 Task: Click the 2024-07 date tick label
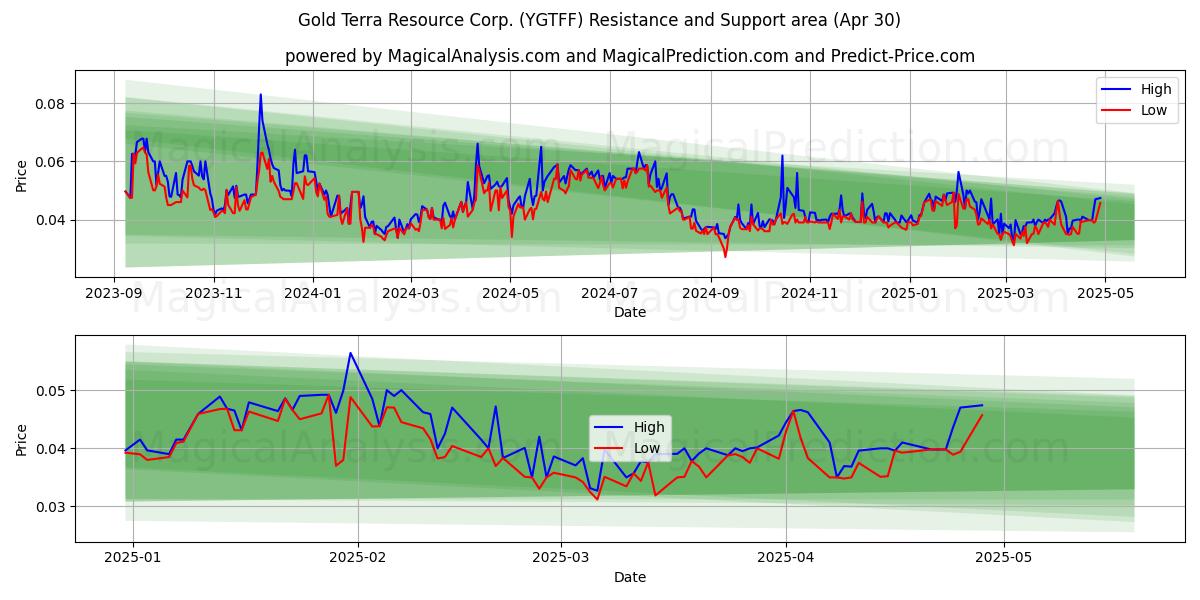(609, 293)
